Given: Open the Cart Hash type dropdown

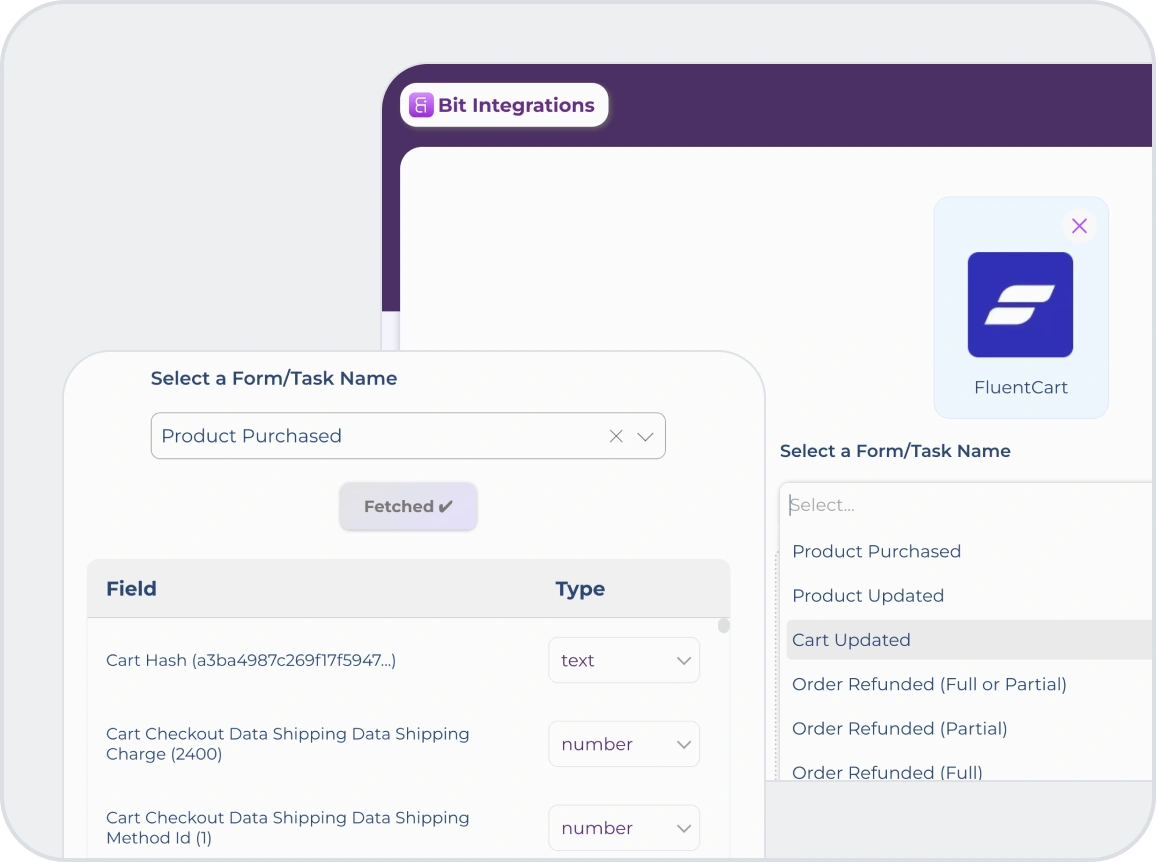Looking at the screenshot, I should [x=624, y=660].
